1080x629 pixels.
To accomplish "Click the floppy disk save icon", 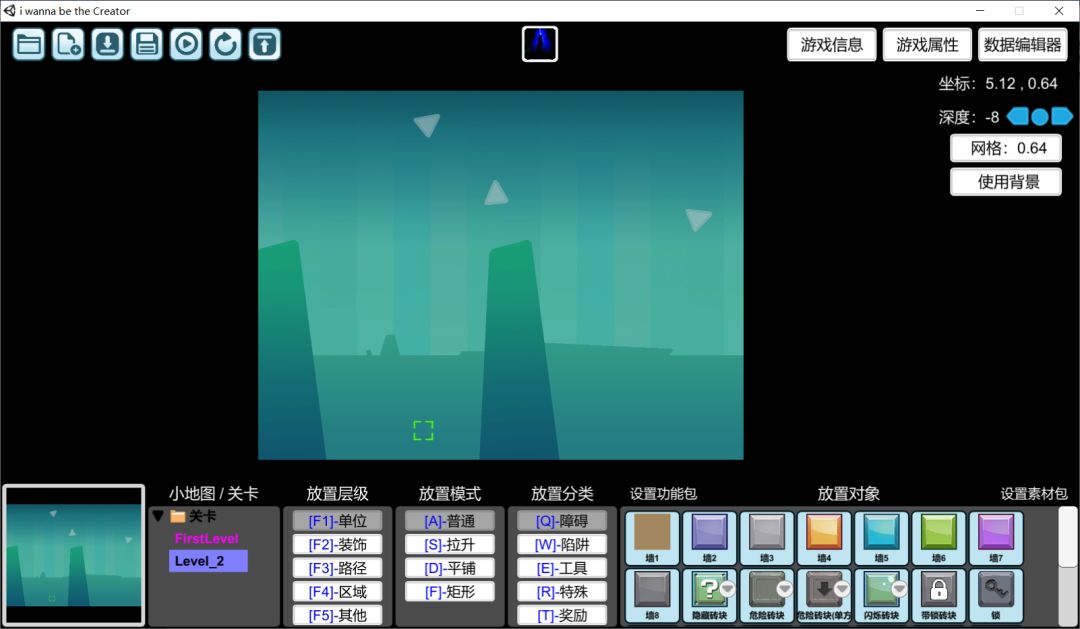I will point(147,44).
